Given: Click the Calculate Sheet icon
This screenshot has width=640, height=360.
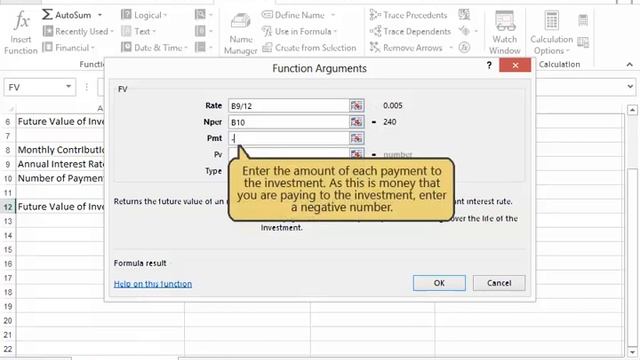Looking at the screenshot, I should coord(583,42).
